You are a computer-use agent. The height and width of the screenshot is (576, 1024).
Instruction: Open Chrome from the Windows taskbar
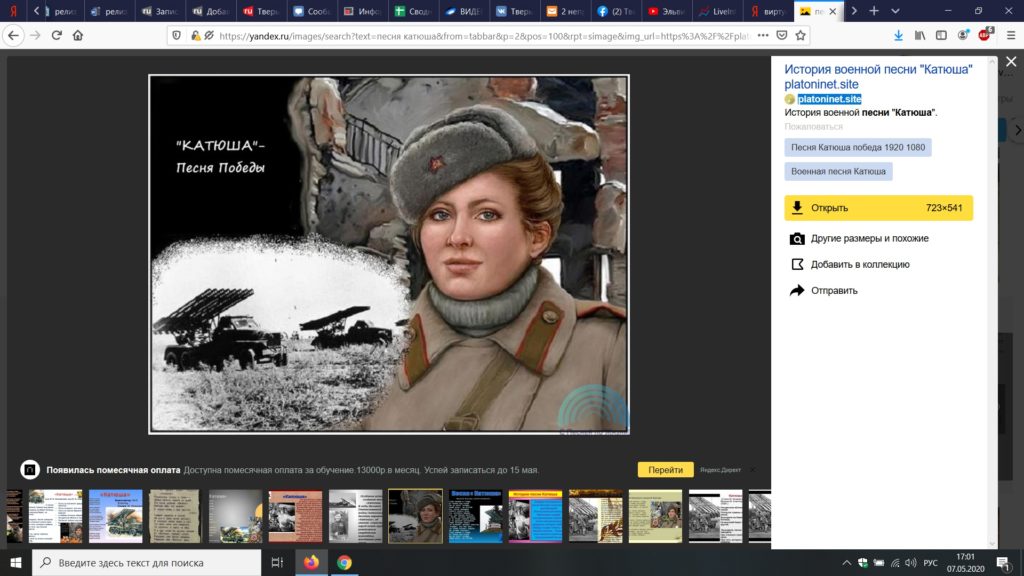click(344, 563)
